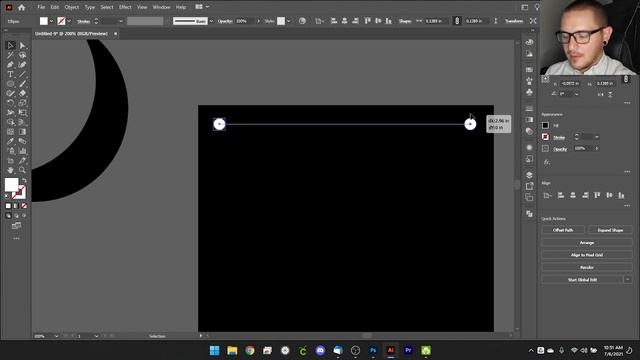Open the Object menu
The width and height of the screenshot is (640, 360).
[x=71, y=7]
